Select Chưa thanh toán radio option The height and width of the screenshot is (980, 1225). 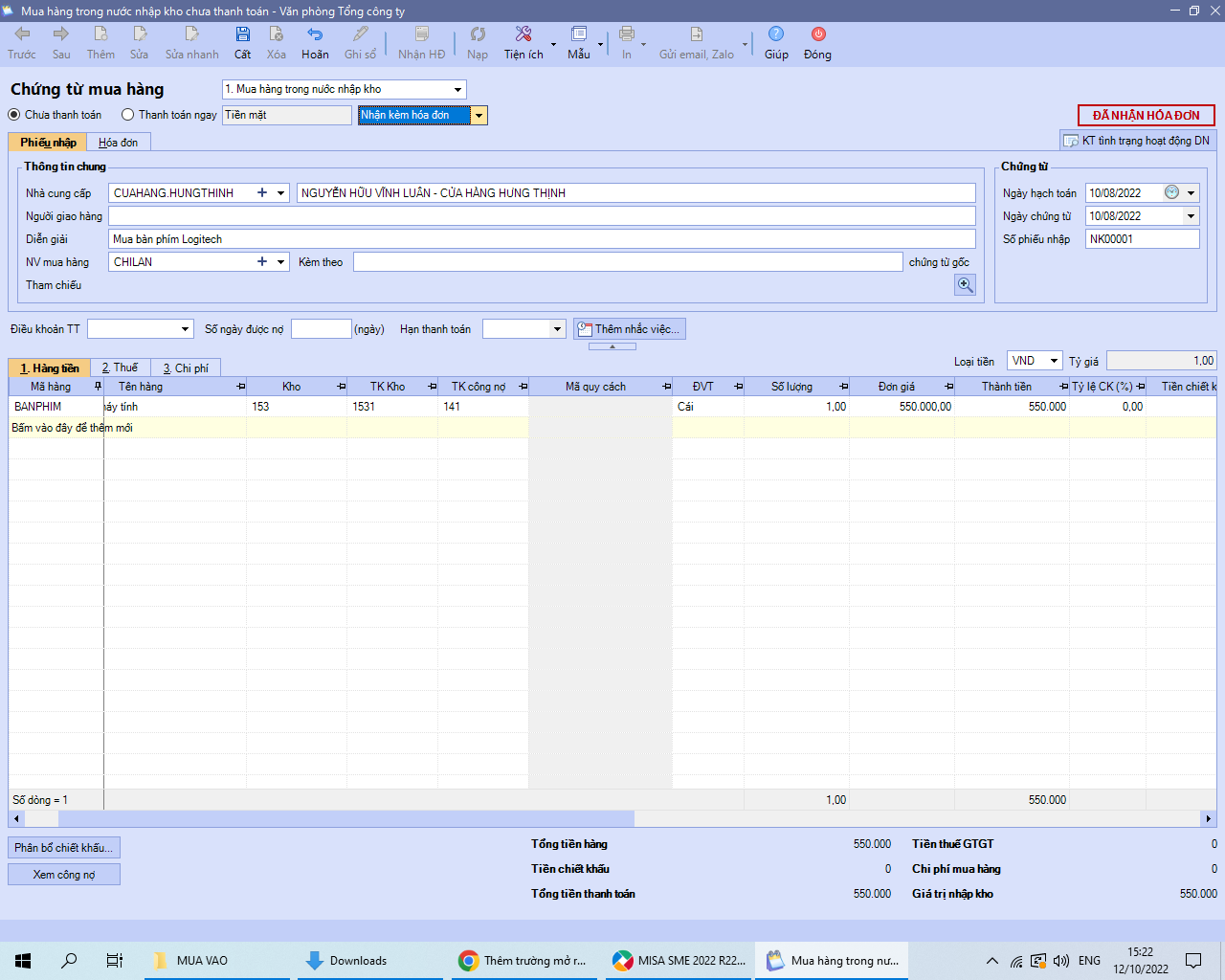point(14,115)
